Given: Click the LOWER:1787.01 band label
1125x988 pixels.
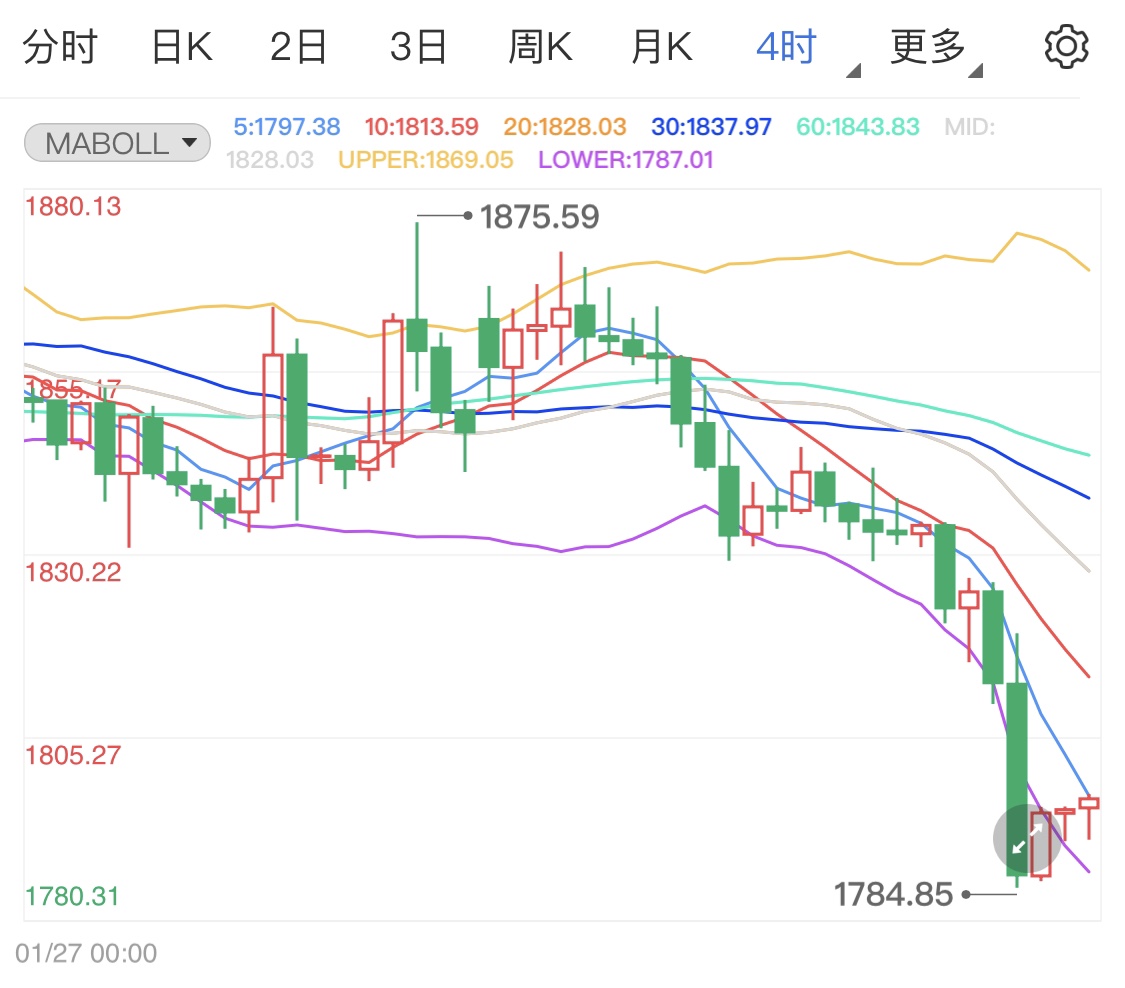Looking at the screenshot, I should 626,159.
